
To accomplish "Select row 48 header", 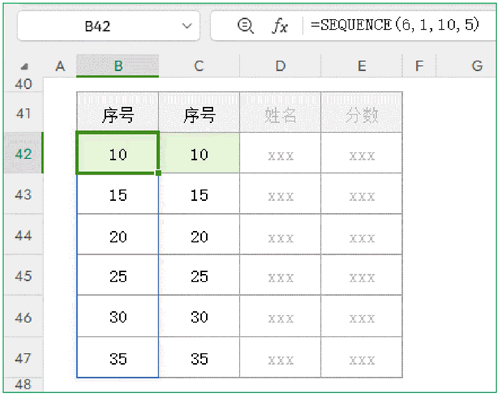I will (x=23, y=385).
